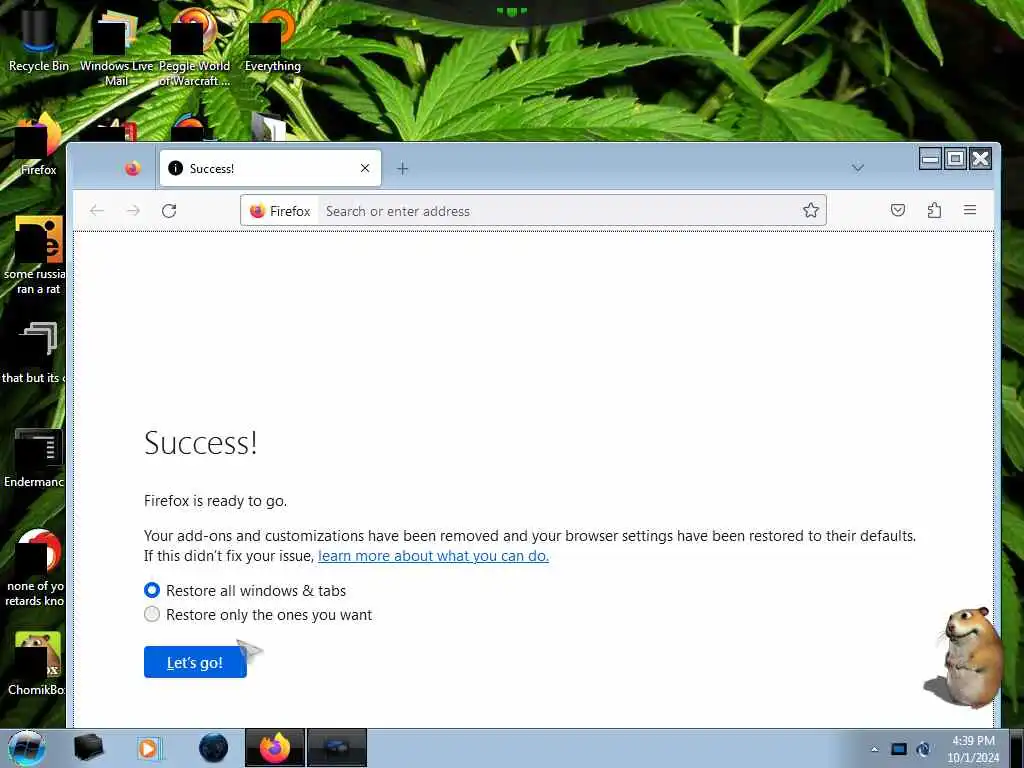
Task: Click the back navigation arrow
Action: 97,210
